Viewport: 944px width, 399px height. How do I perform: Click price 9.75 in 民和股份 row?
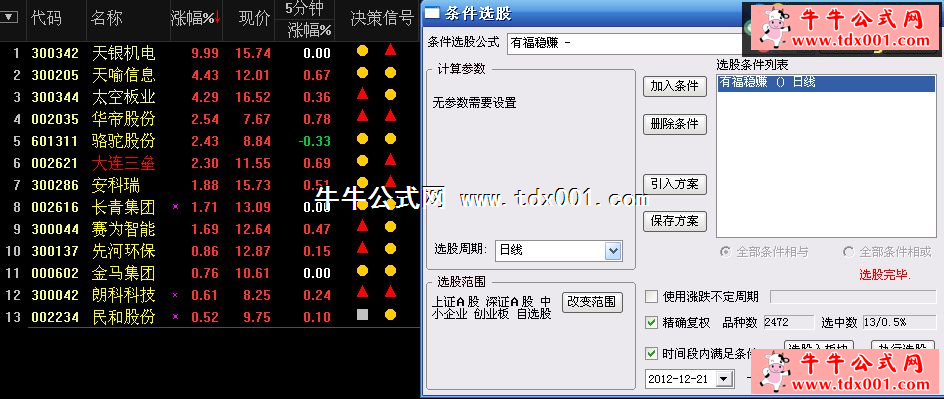tap(257, 317)
